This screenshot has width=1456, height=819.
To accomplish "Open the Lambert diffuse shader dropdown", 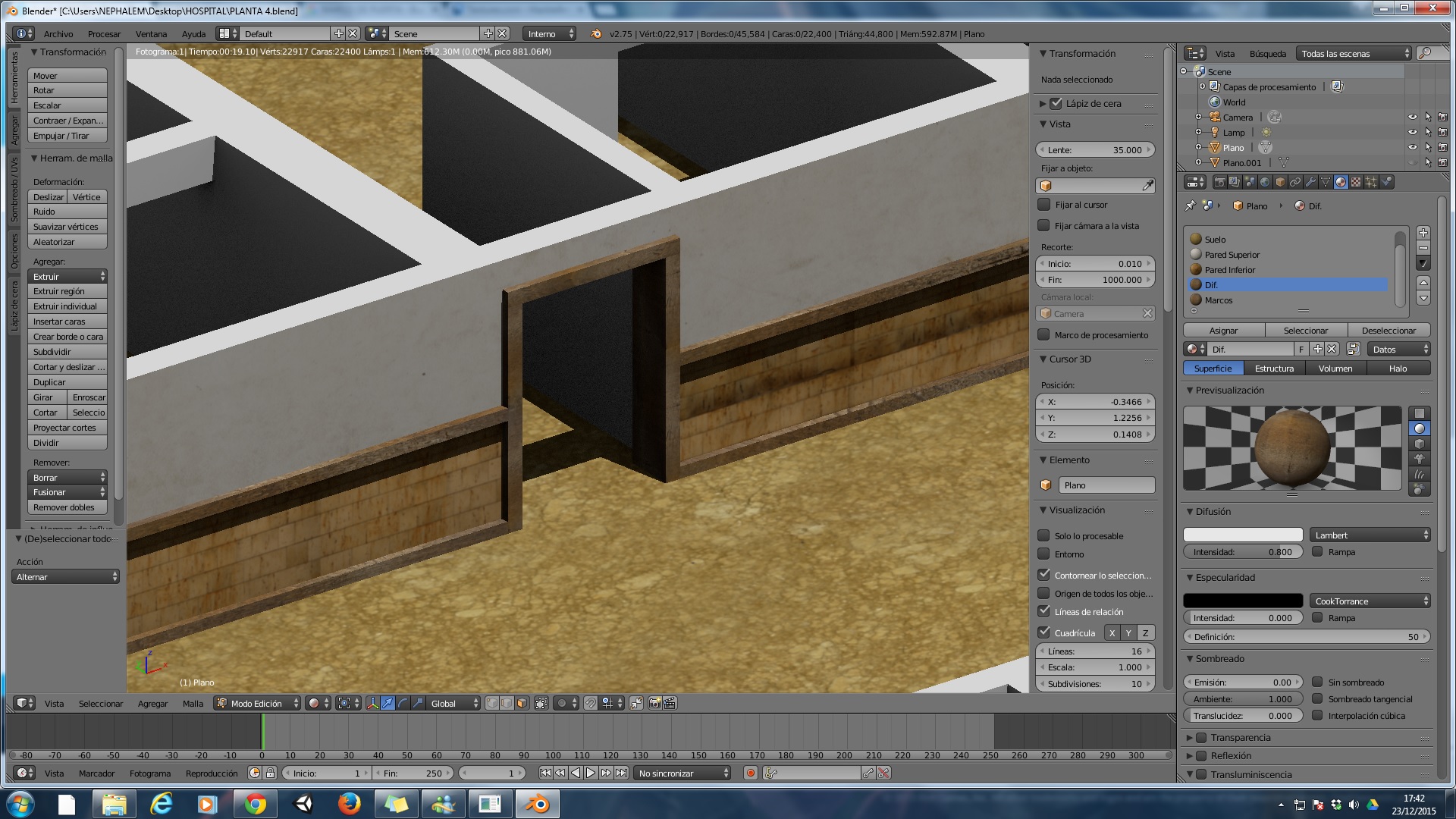I will [x=1370, y=535].
